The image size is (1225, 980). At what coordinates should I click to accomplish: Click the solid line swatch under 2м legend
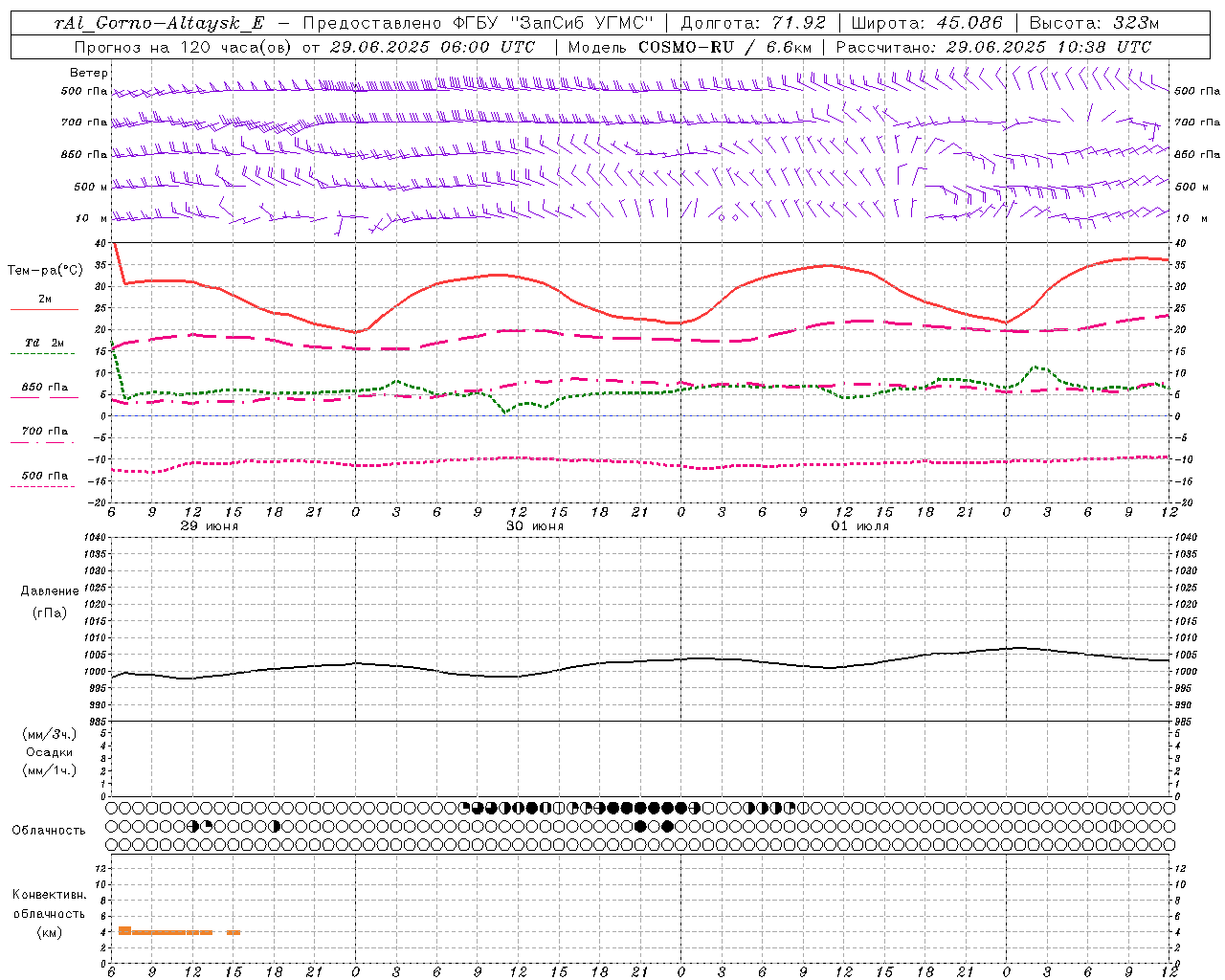[x=44, y=310]
